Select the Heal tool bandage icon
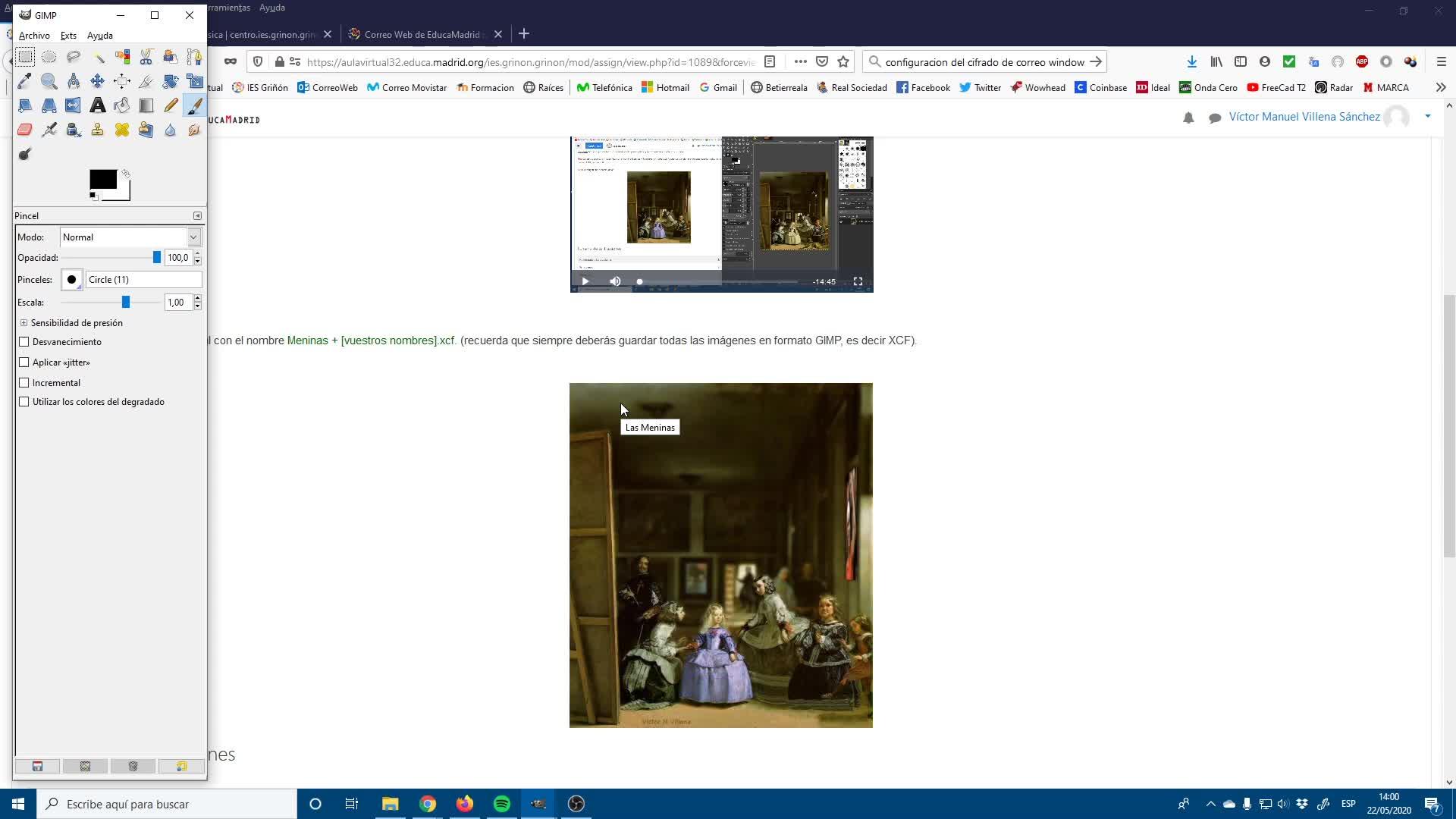 (x=121, y=130)
